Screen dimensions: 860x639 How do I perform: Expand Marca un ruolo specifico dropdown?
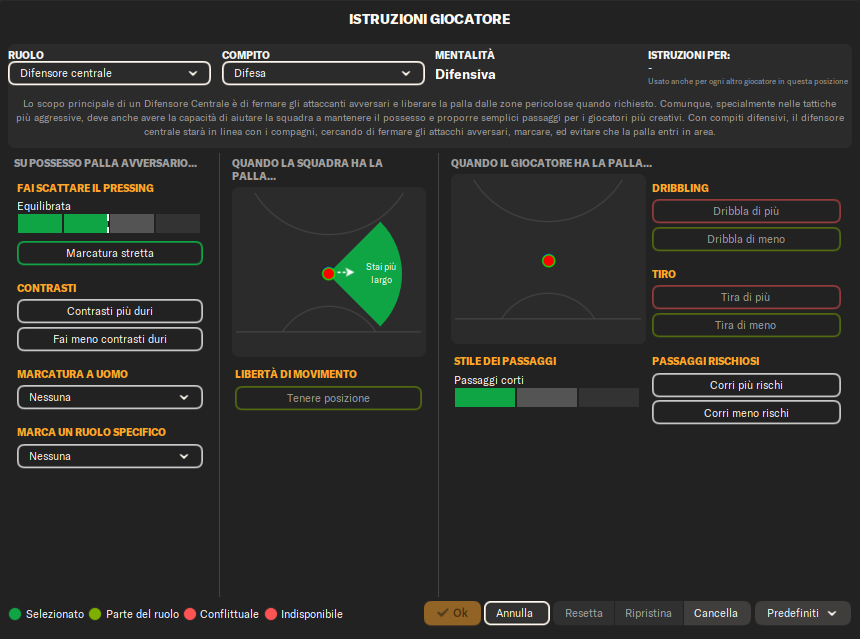pos(110,456)
